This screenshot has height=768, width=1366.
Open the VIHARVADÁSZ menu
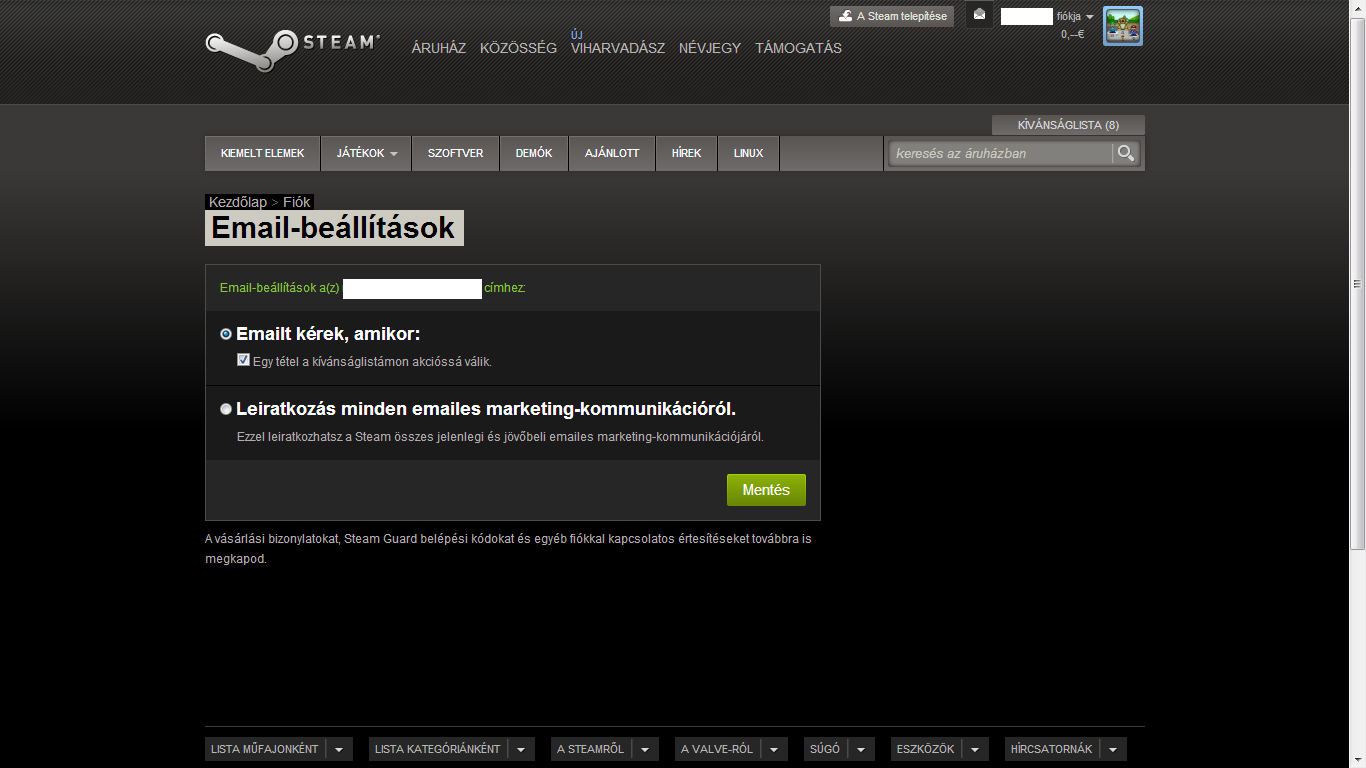[618, 48]
